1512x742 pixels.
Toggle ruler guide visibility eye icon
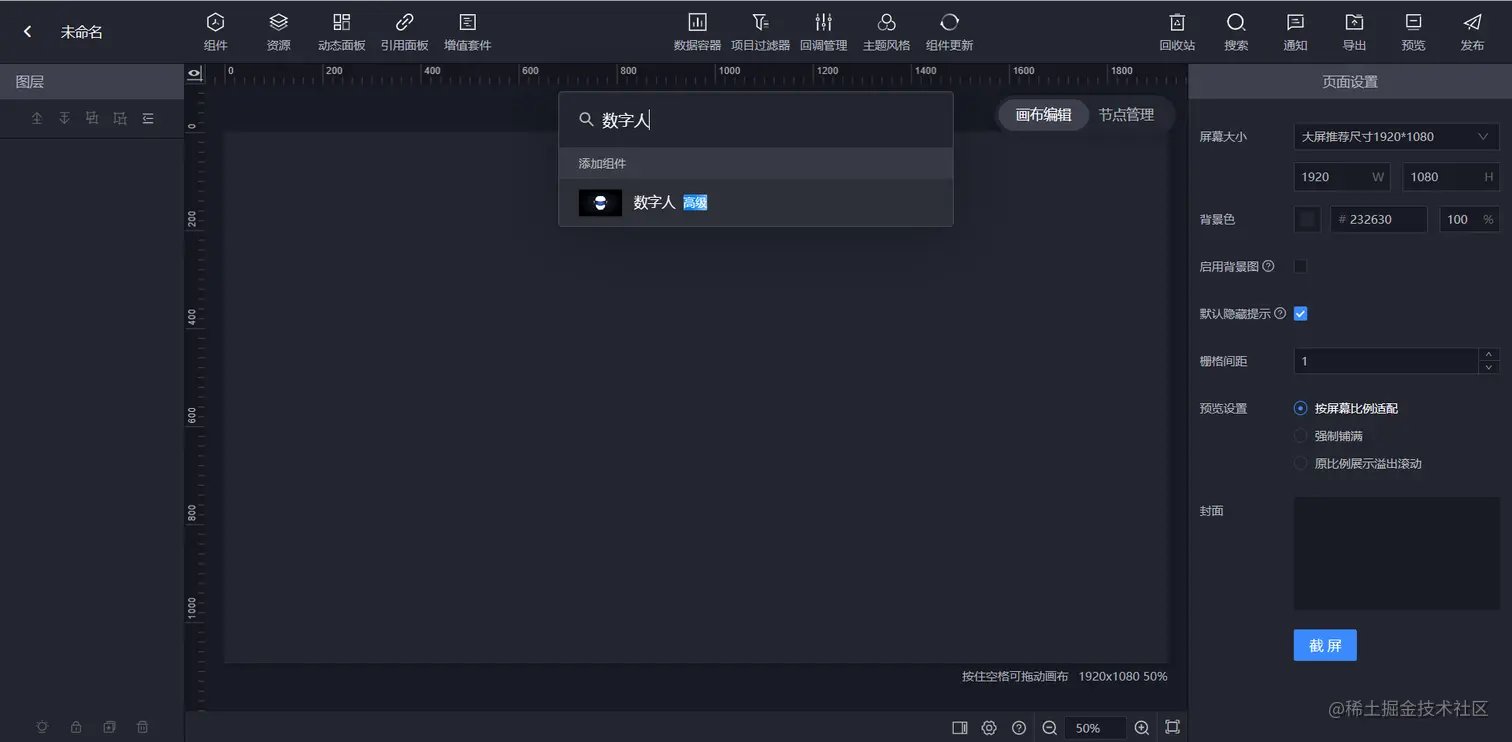(x=194, y=74)
